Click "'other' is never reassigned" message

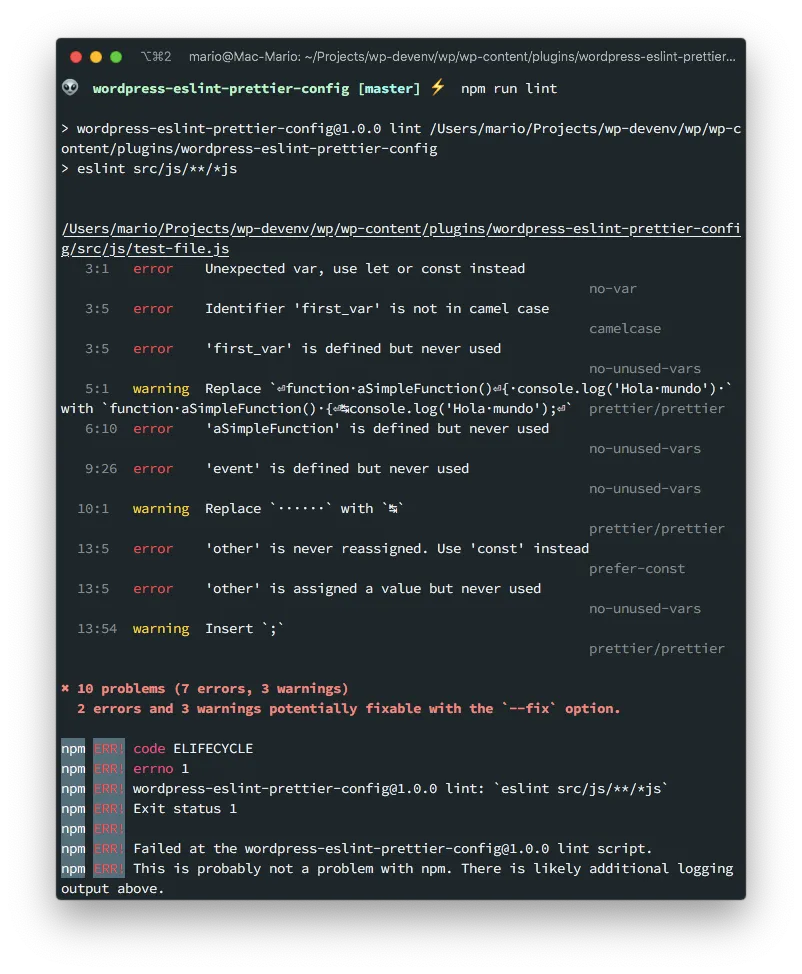[x=397, y=548]
